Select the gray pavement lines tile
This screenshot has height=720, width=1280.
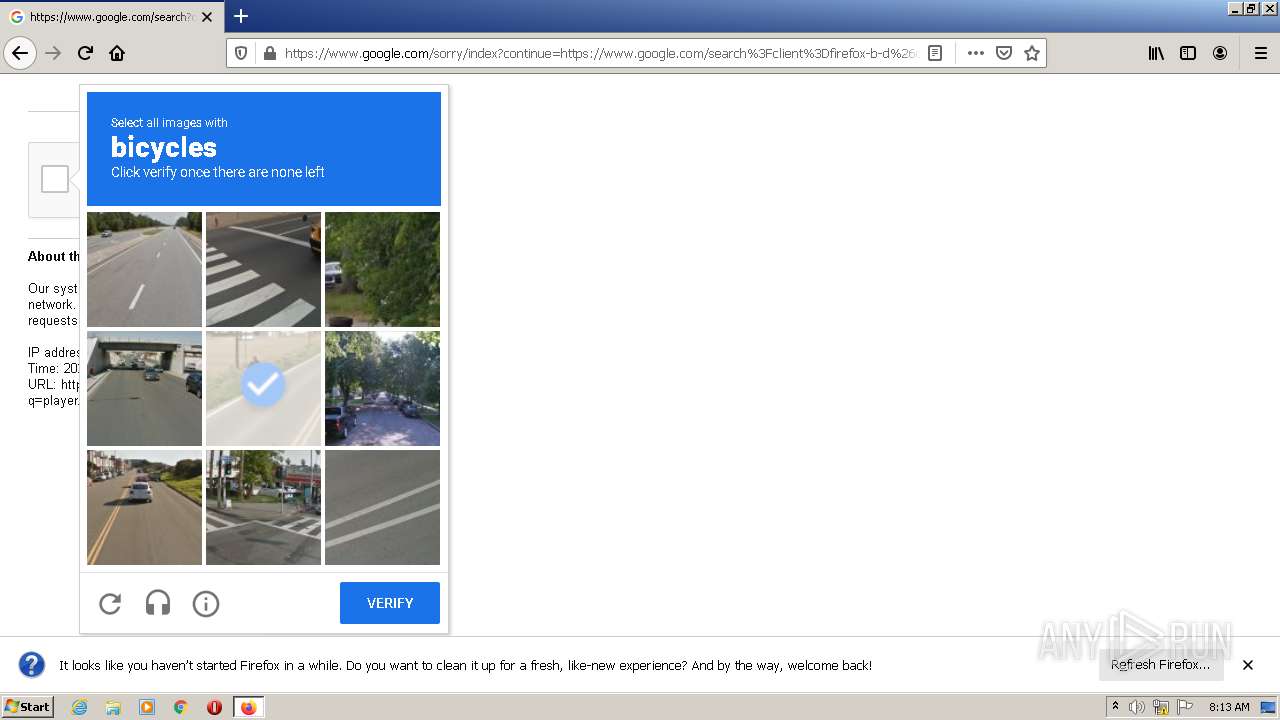(x=382, y=507)
